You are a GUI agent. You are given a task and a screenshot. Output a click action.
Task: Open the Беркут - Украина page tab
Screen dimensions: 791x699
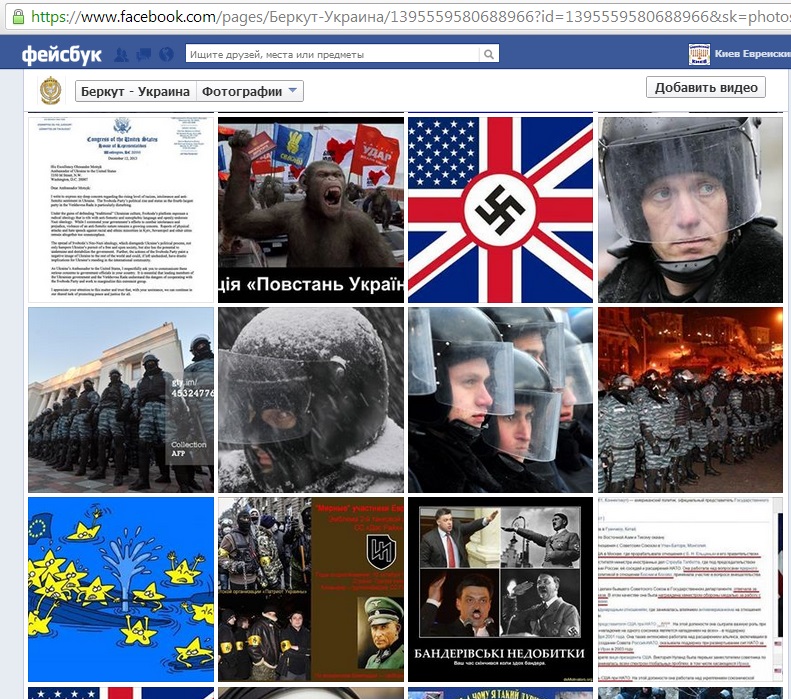click(x=136, y=92)
